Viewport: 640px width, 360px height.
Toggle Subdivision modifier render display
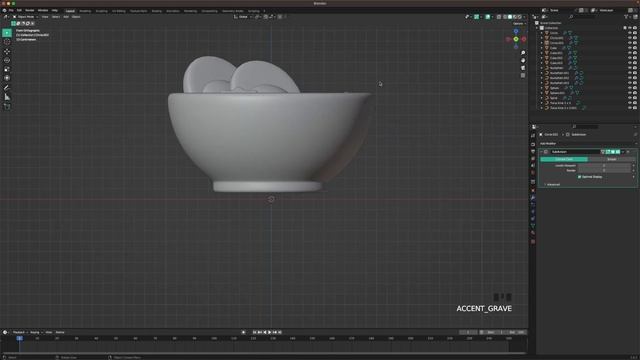(618, 152)
